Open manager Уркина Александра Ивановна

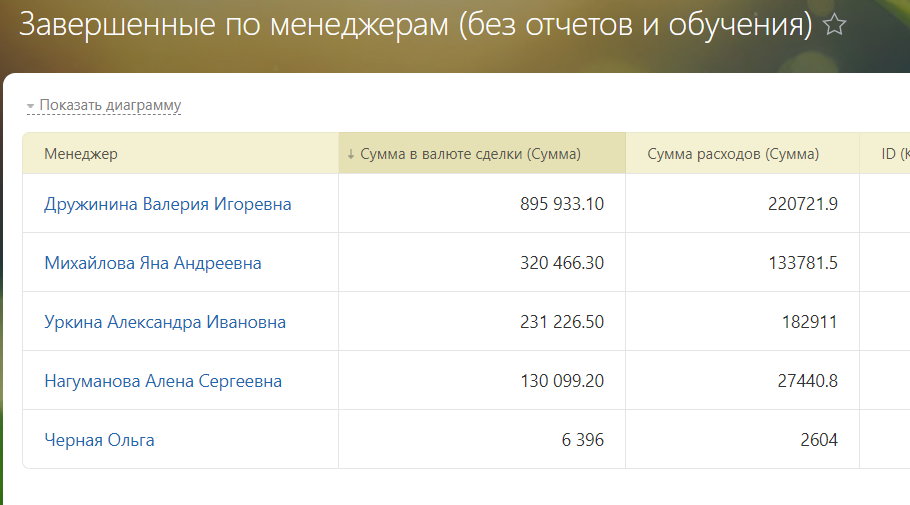tap(165, 322)
